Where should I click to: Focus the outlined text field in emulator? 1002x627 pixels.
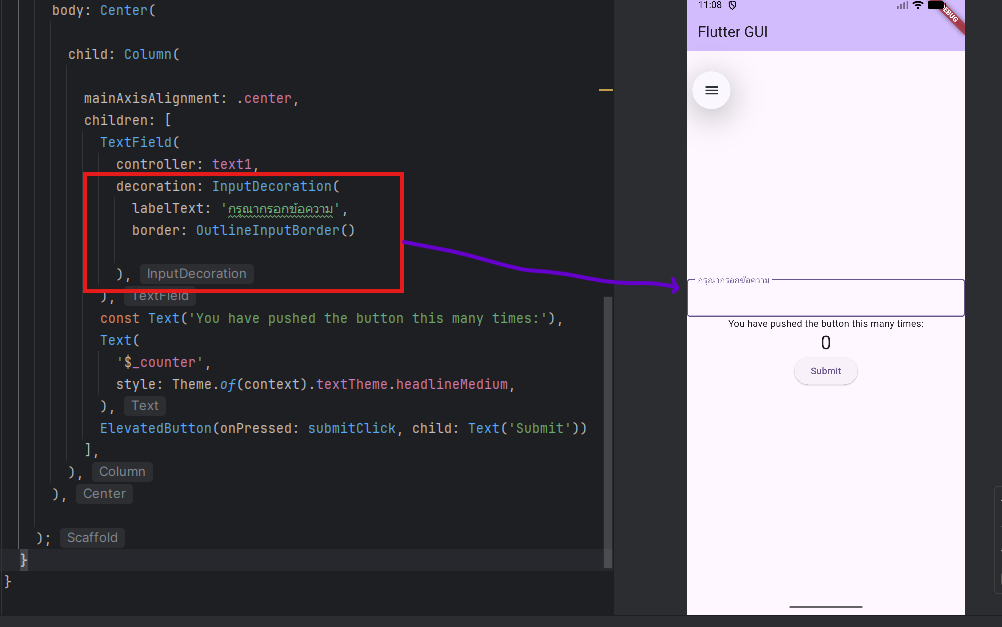point(825,299)
